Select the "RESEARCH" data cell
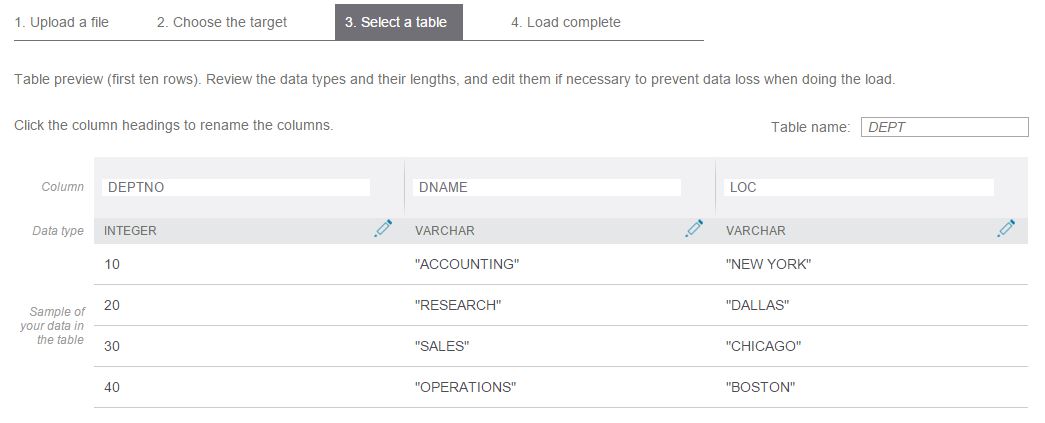This screenshot has width=1045, height=423. click(458, 306)
